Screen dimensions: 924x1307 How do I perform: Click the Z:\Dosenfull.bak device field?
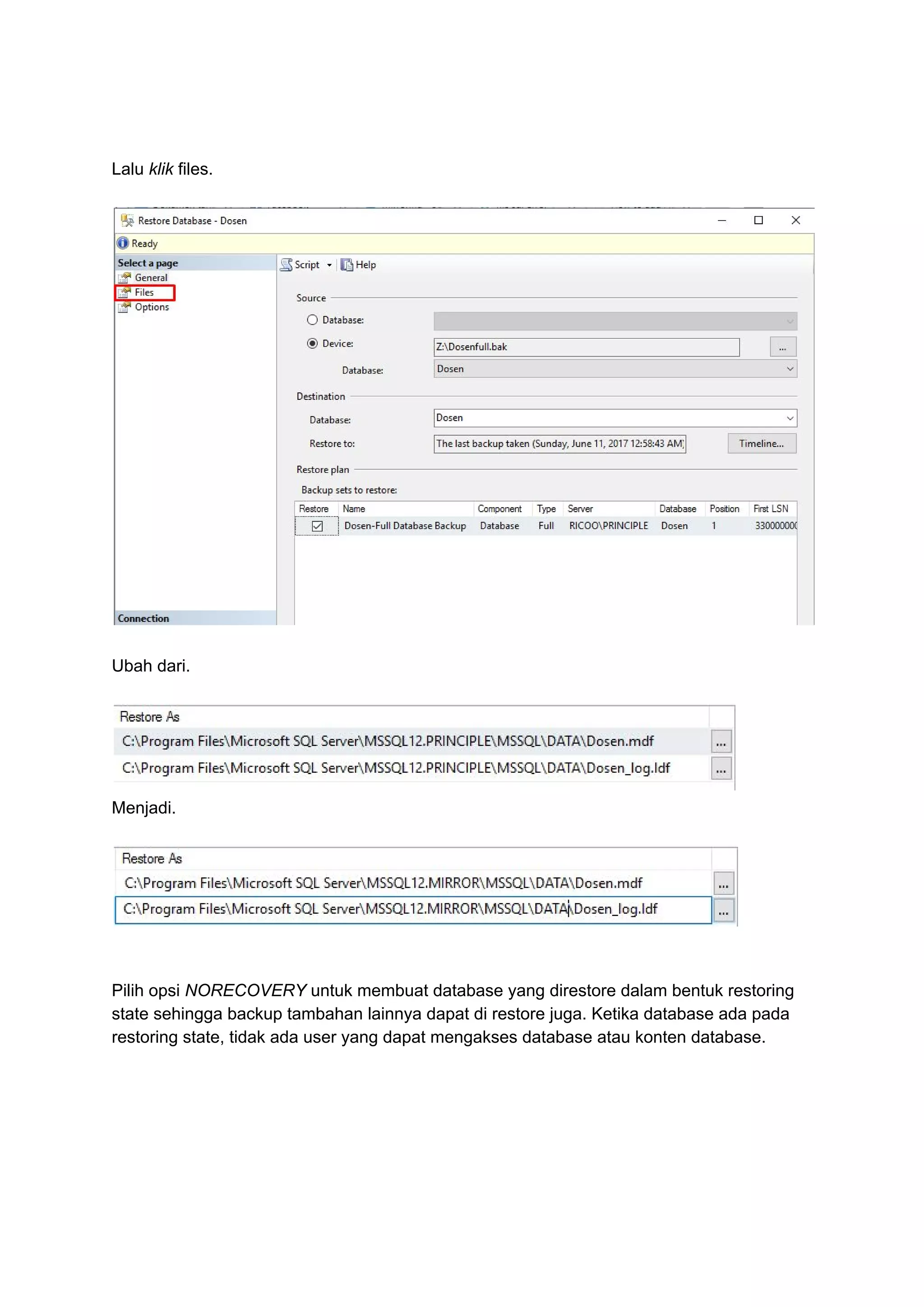[587, 347]
